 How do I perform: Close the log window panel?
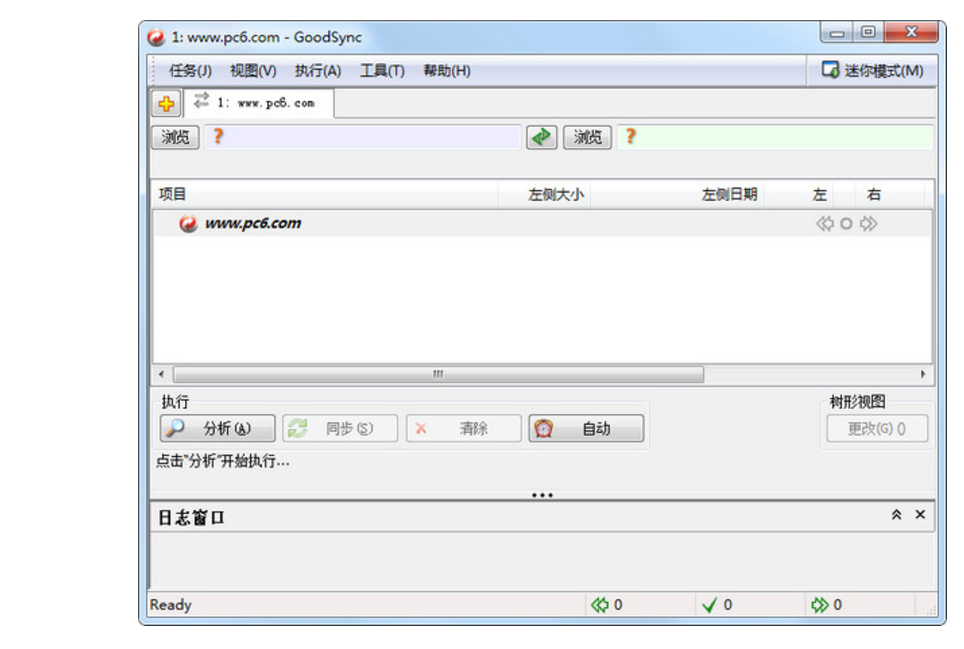920,514
